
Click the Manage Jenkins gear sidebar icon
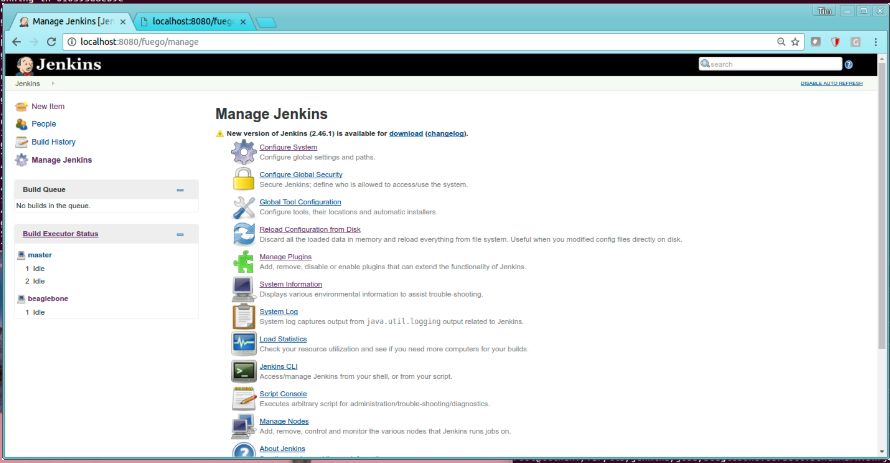click(22, 160)
